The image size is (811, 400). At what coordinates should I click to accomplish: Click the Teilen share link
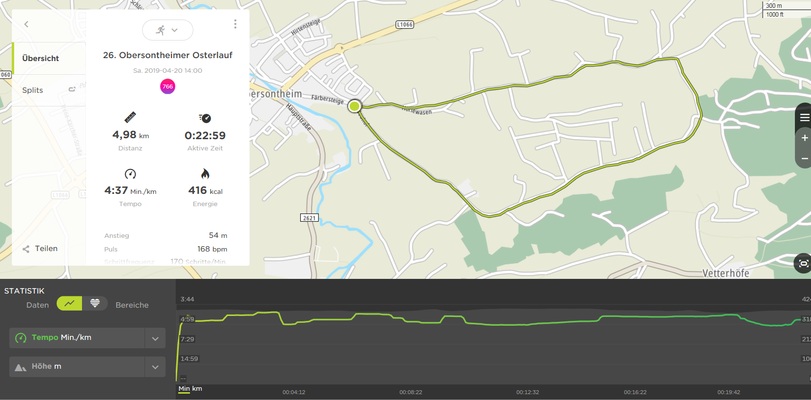[x=46, y=248]
